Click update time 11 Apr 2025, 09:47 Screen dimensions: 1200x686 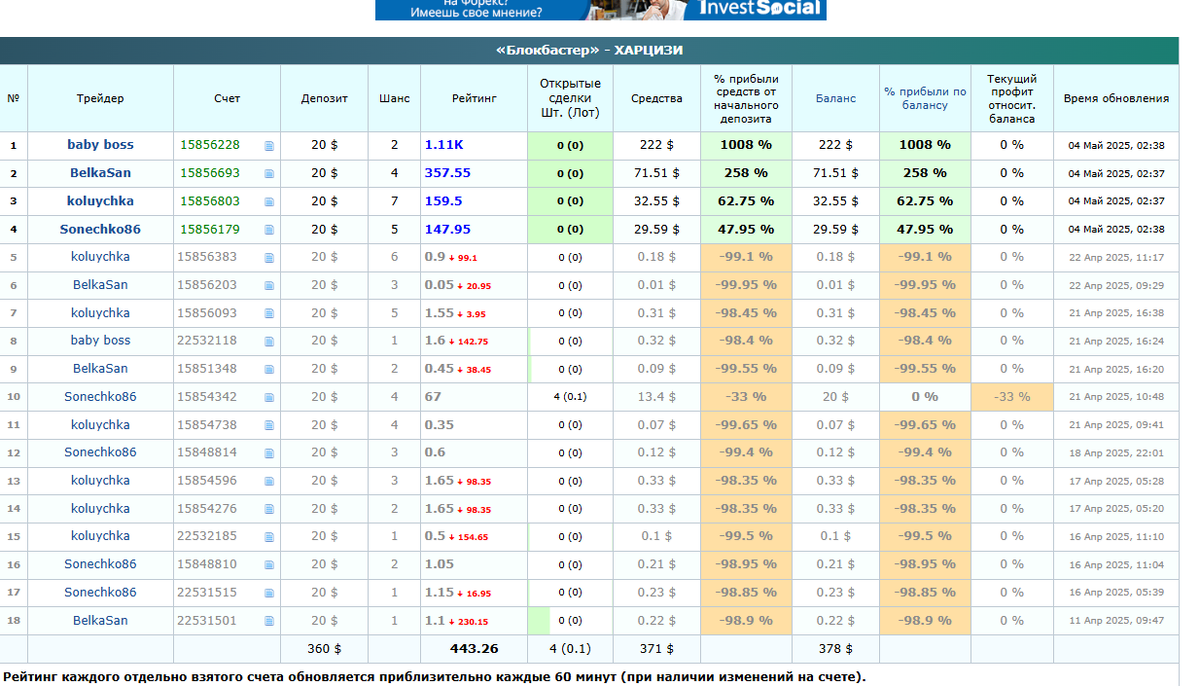click(x=1116, y=621)
